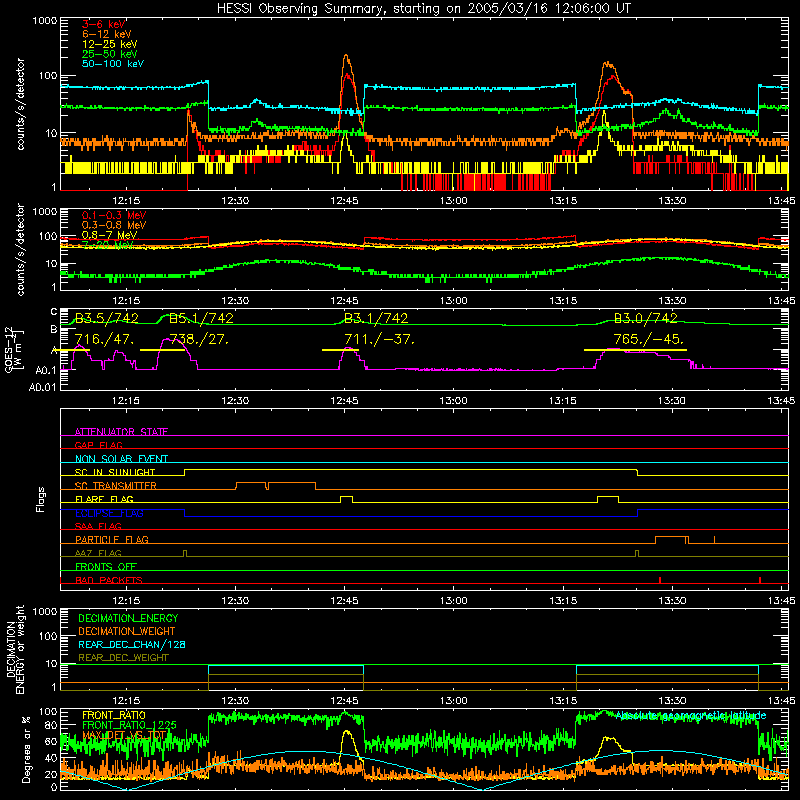
Task: Click the 0.8-7 MeV legend label
Action: 109,235
